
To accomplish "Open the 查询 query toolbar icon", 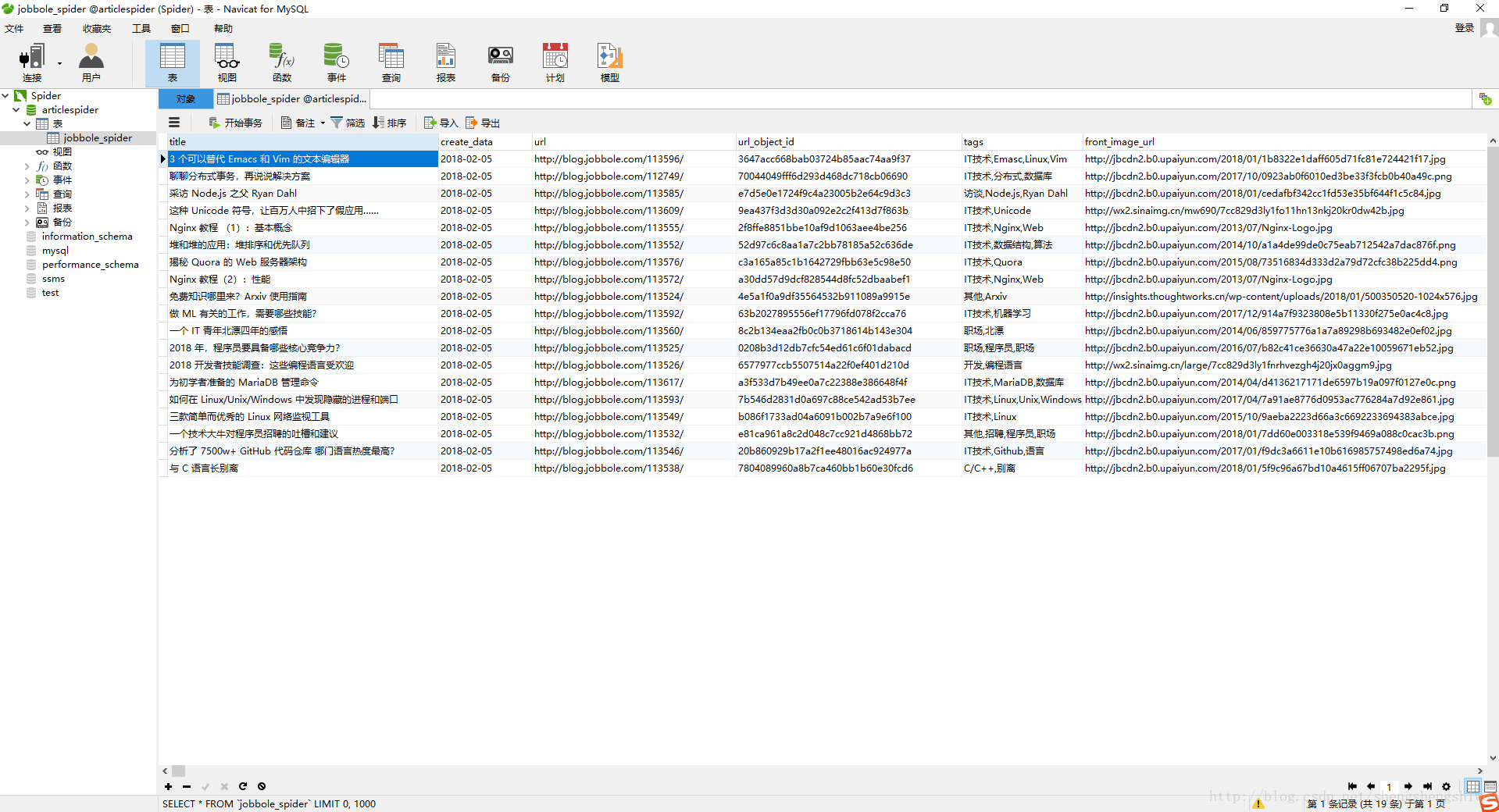I will [391, 62].
